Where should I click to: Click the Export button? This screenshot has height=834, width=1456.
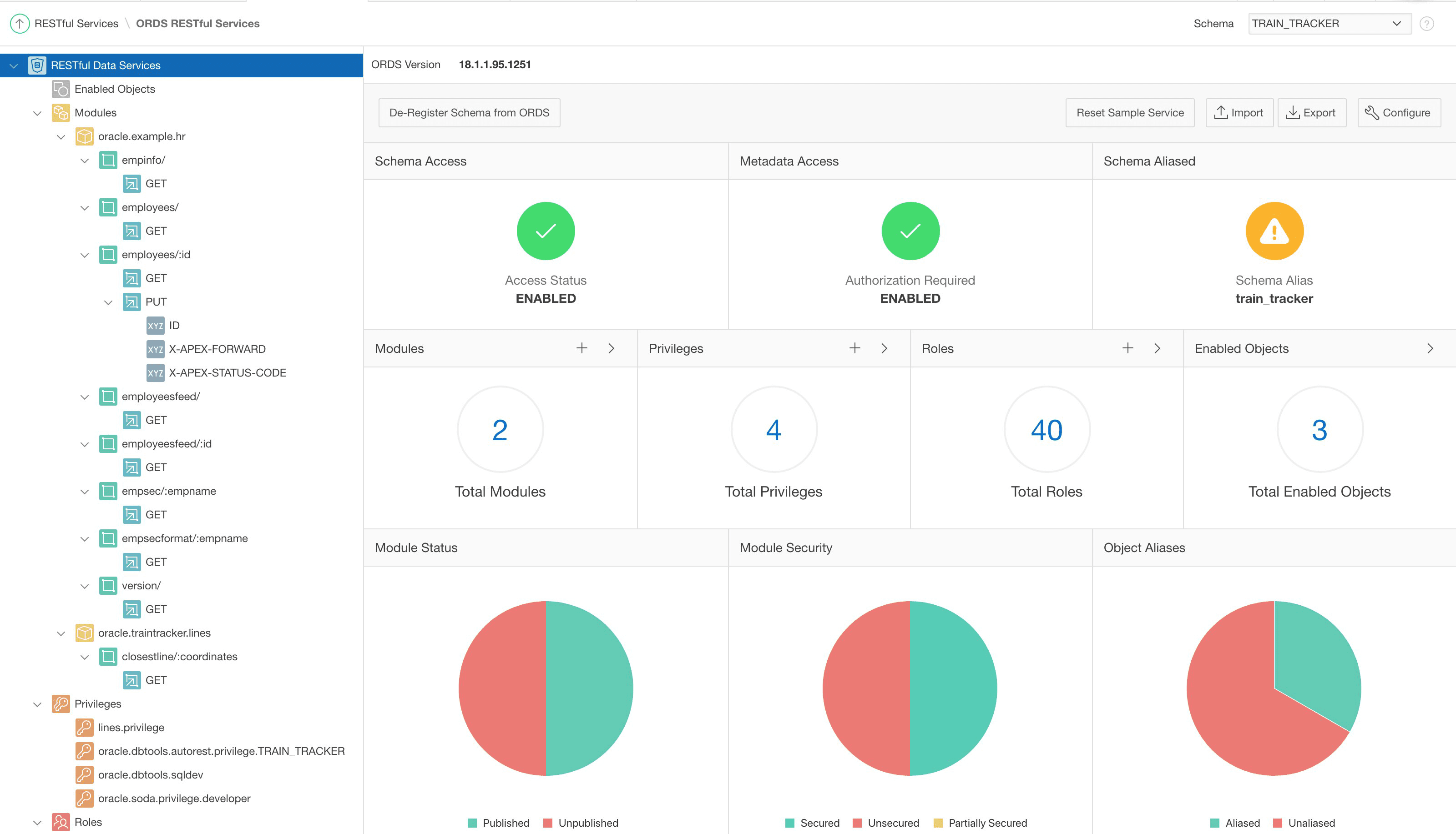[1310, 112]
